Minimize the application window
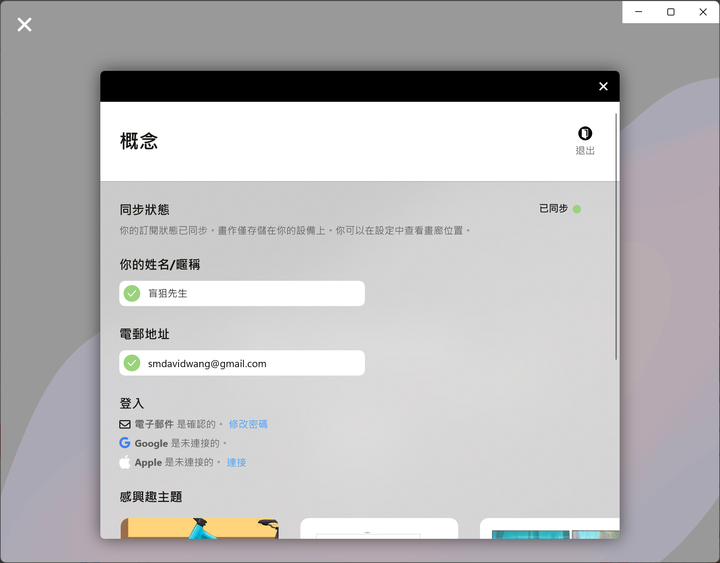The height and width of the screenshot is (563, 720). coord(638,12)
